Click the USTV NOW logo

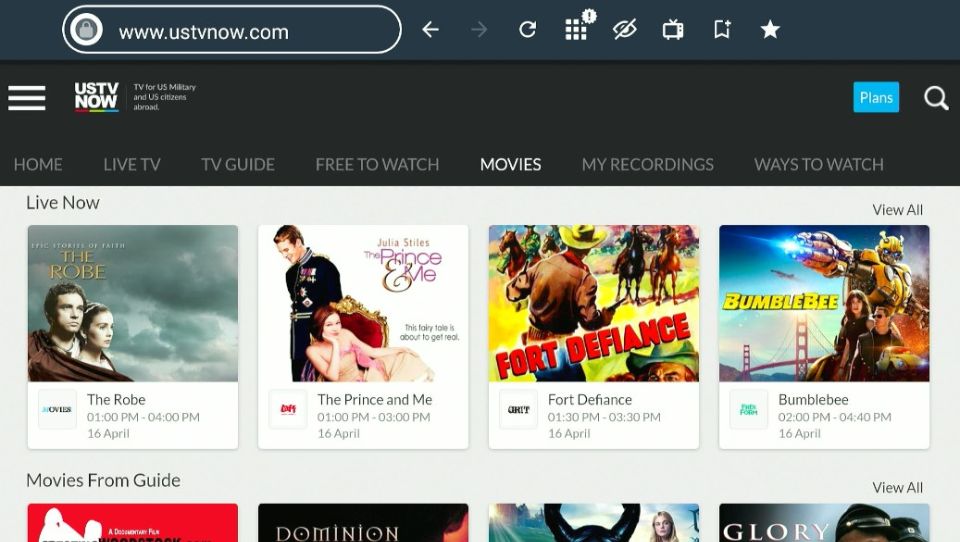tap(96, 97)
